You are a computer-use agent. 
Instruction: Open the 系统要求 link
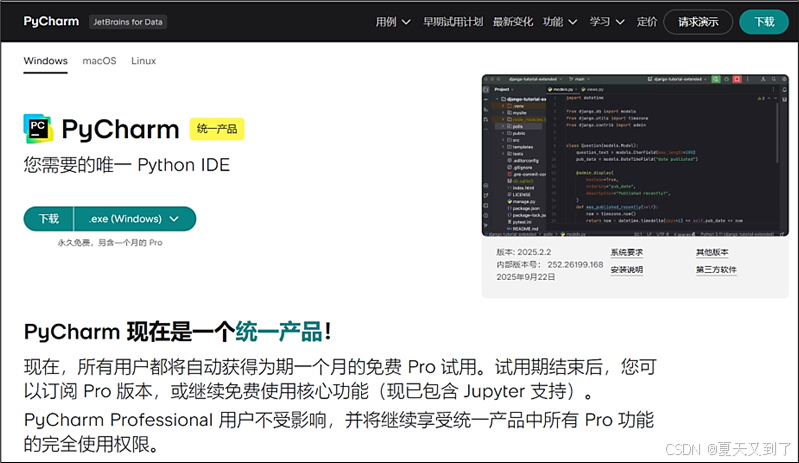627,252
